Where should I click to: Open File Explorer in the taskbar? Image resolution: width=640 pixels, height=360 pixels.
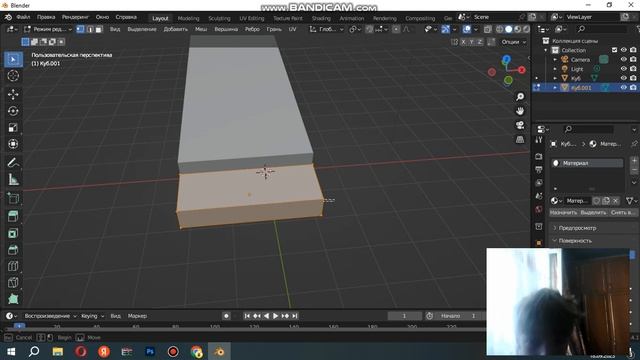click(58, 351)
